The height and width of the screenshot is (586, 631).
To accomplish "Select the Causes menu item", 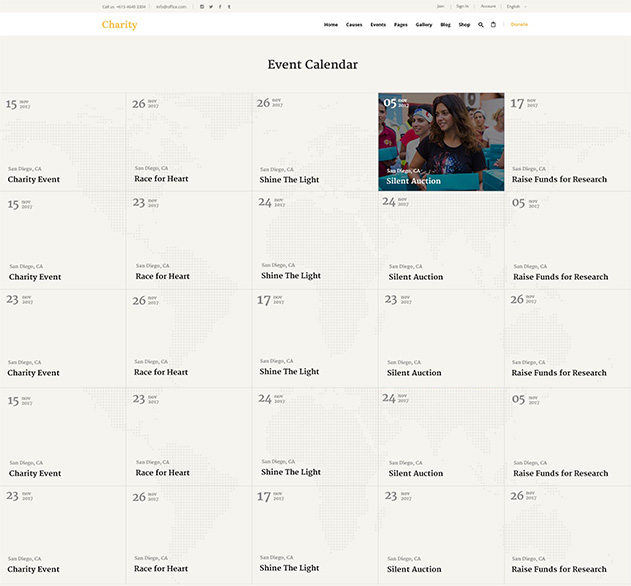I will 354,24.
